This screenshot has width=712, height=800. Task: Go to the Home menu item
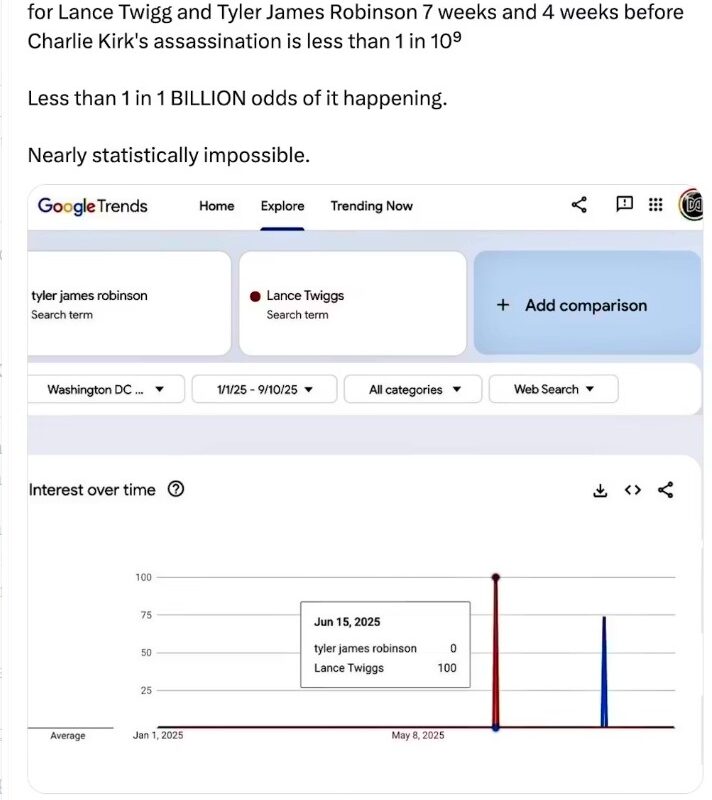pyautogui.click(x=216, y=206)
